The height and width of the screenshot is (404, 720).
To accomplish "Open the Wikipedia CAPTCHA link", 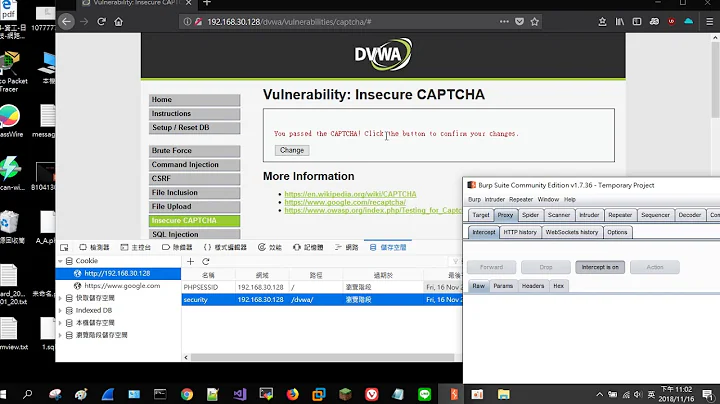I will (x=350, y=194).
